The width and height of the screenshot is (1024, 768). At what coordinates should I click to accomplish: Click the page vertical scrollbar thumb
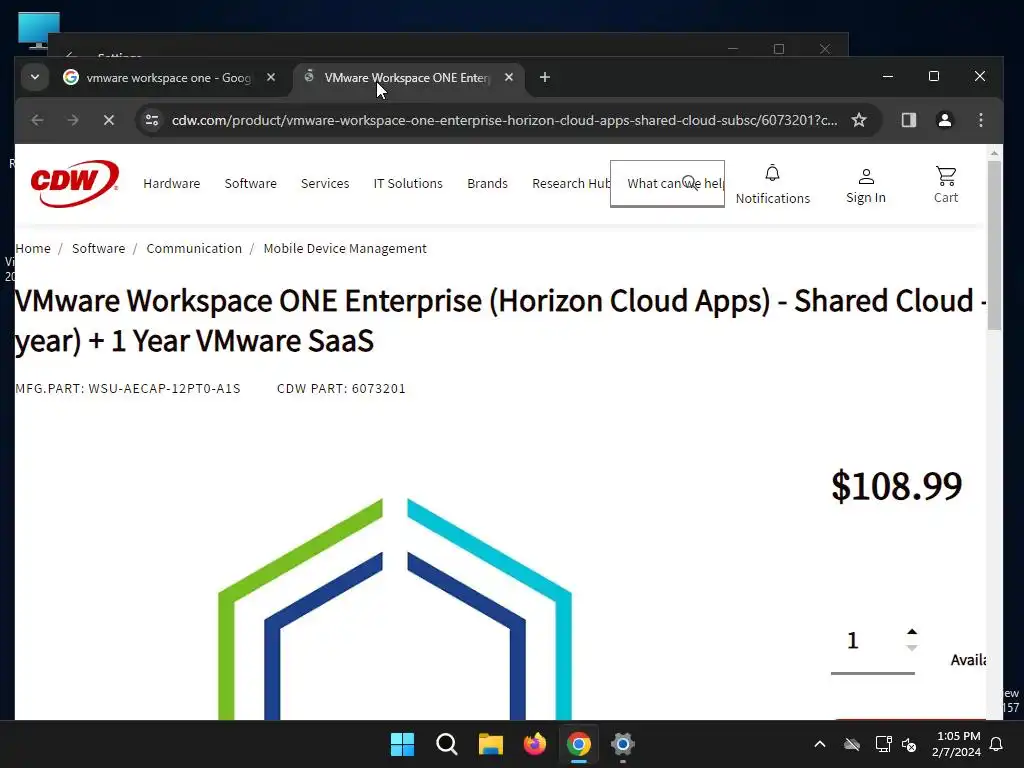tap(994, 245)
